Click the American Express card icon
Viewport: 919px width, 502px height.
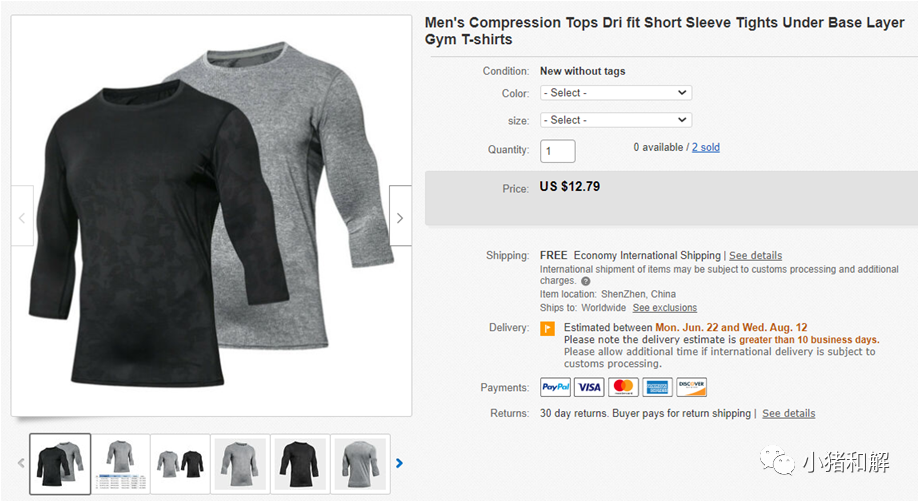coord(657,387)
